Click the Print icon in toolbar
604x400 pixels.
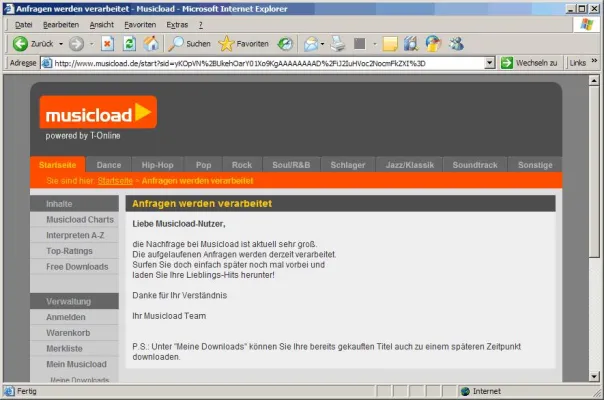338,44
